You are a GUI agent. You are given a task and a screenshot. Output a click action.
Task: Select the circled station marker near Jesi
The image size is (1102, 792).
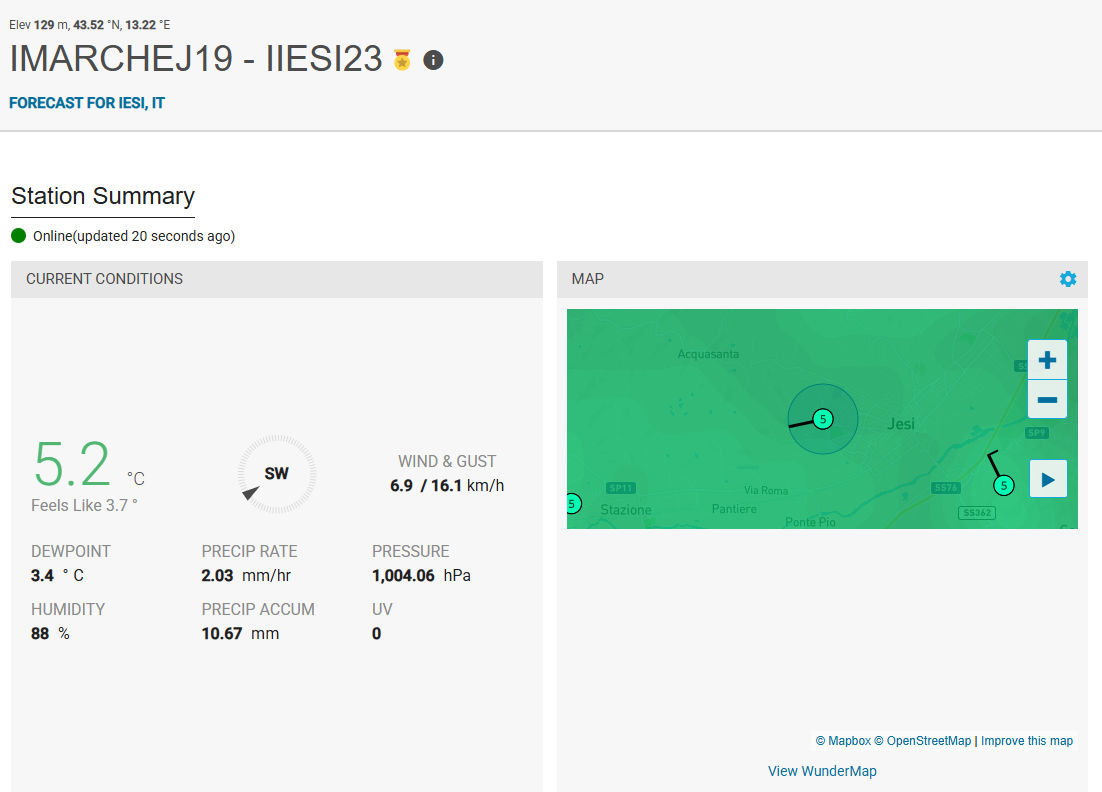coord(822,419)
